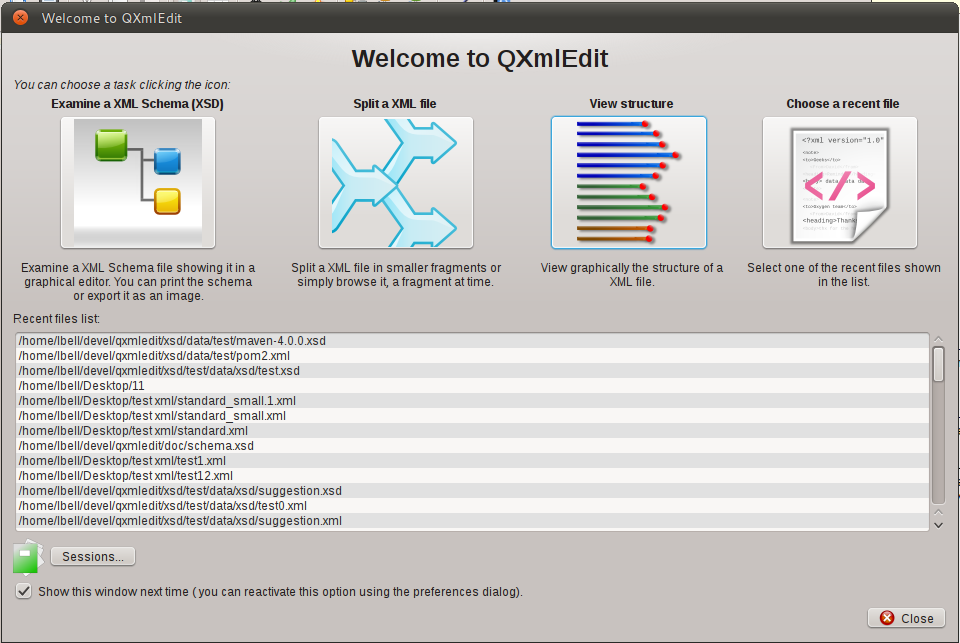Select recent file test12.xml
Screen dimensions: 960x643
click(472, 476)
